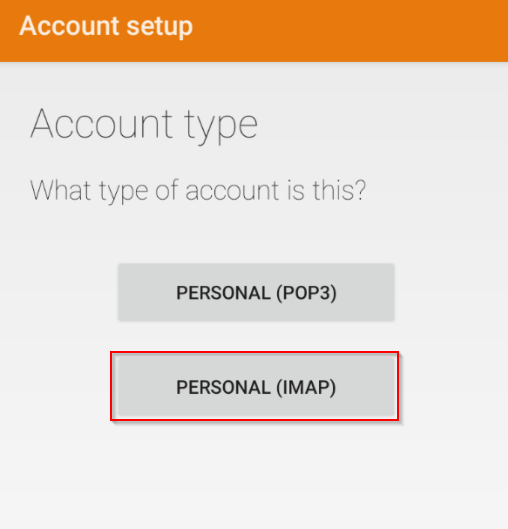
Task: Choose the PERSONAL (POP3) button
Action: click(256, 292)
